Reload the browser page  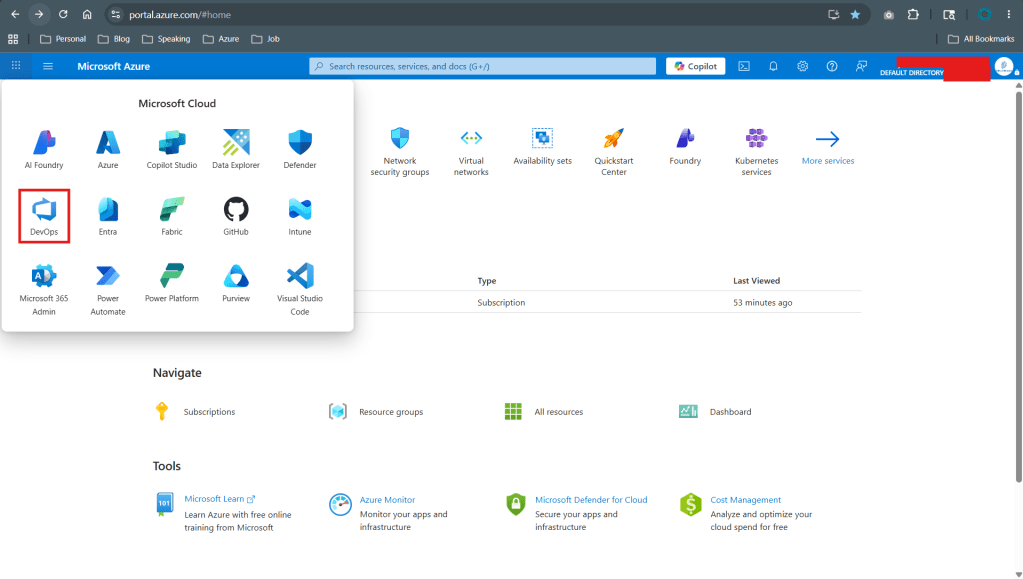(63, 14)
